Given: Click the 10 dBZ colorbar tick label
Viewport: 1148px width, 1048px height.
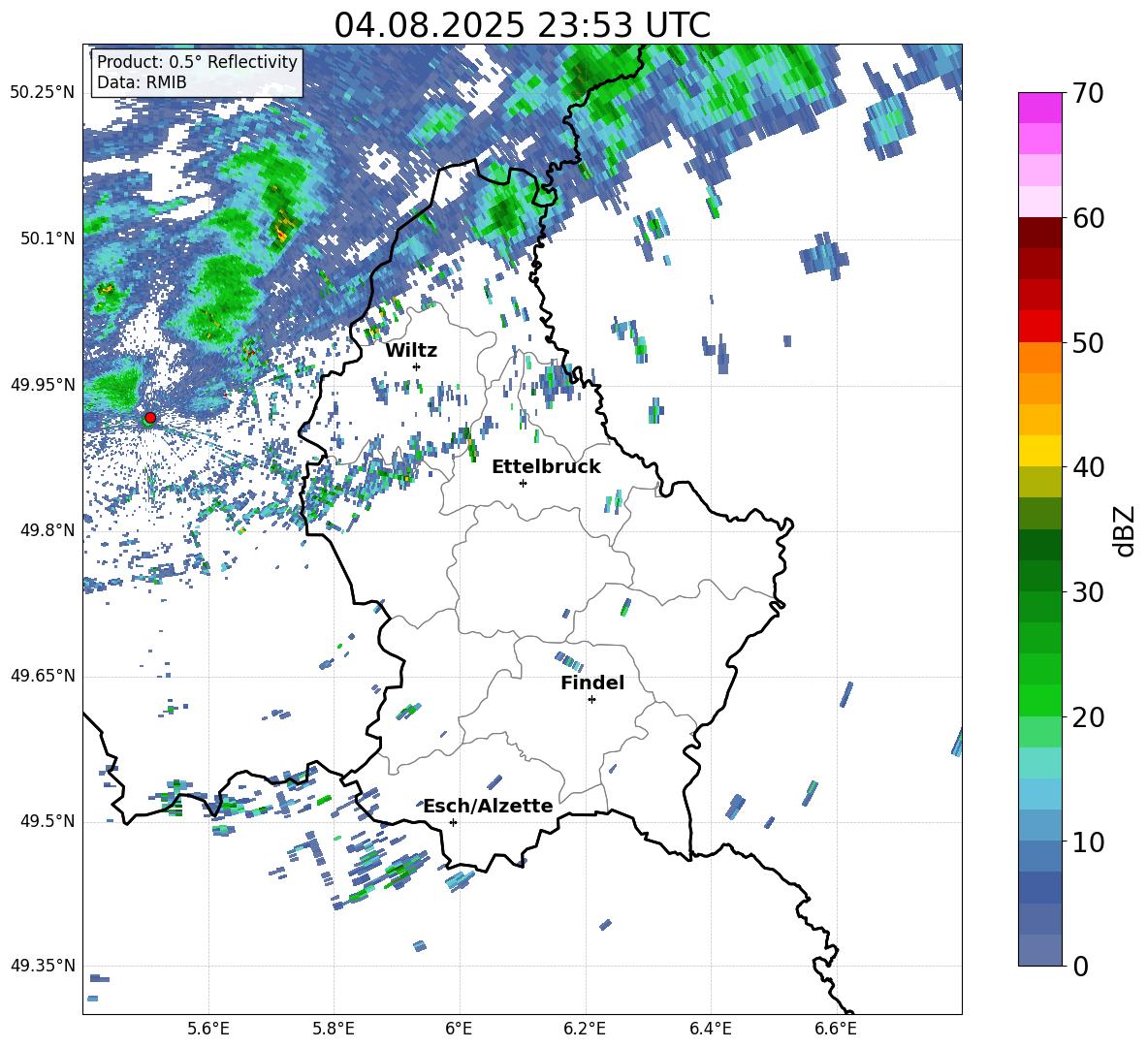Looking at the screenshot, I should click(1088, 842).
